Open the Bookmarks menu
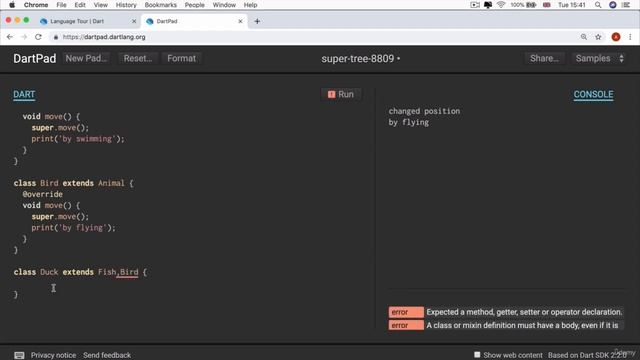The width and height of the screenshot is (640, 360). point(160,5)
